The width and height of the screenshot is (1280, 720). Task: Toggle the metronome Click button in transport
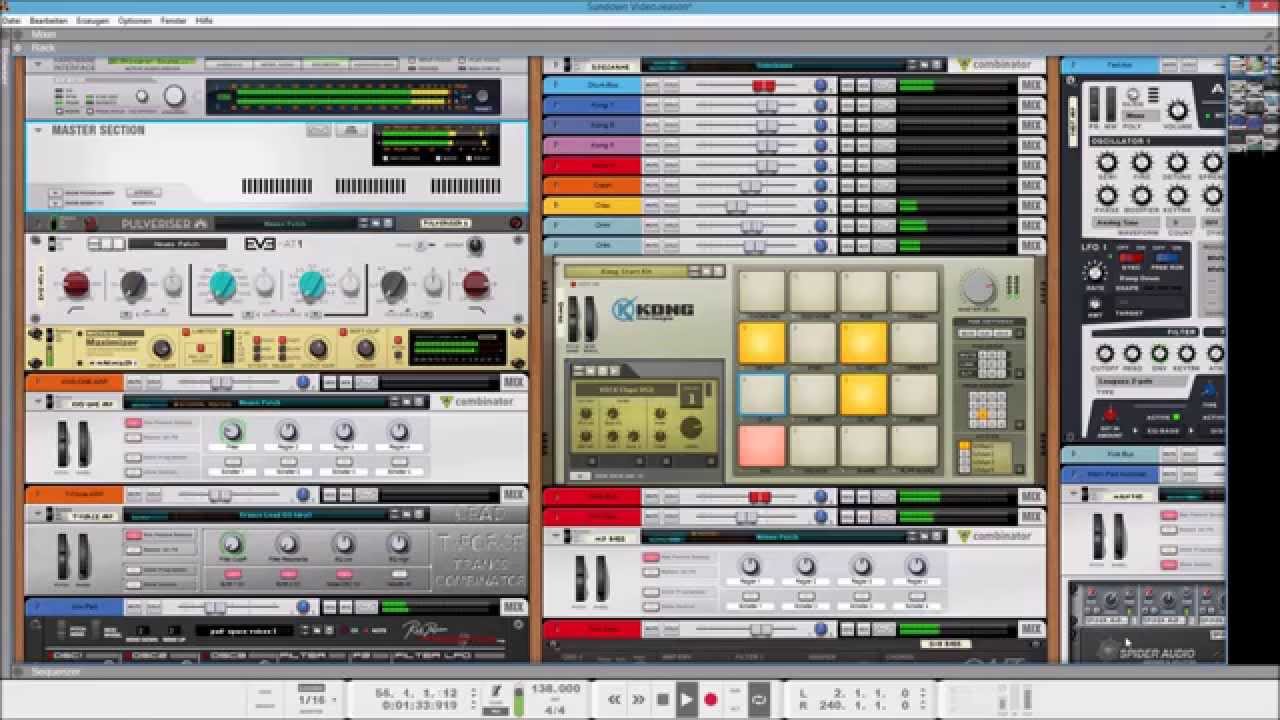click(x=494, y=692)
